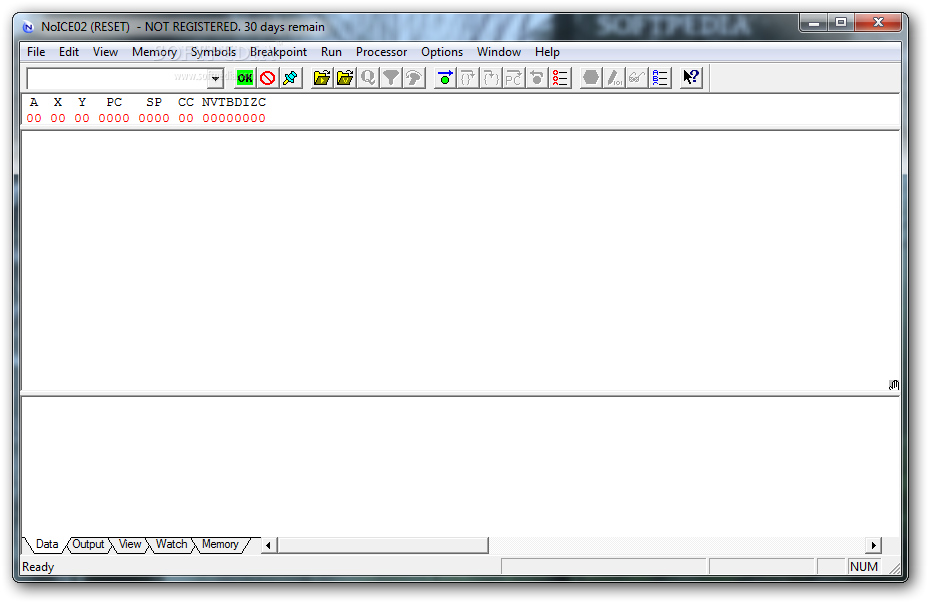Click the first yellow open-folder icon
929x603 pixels.
322,78
